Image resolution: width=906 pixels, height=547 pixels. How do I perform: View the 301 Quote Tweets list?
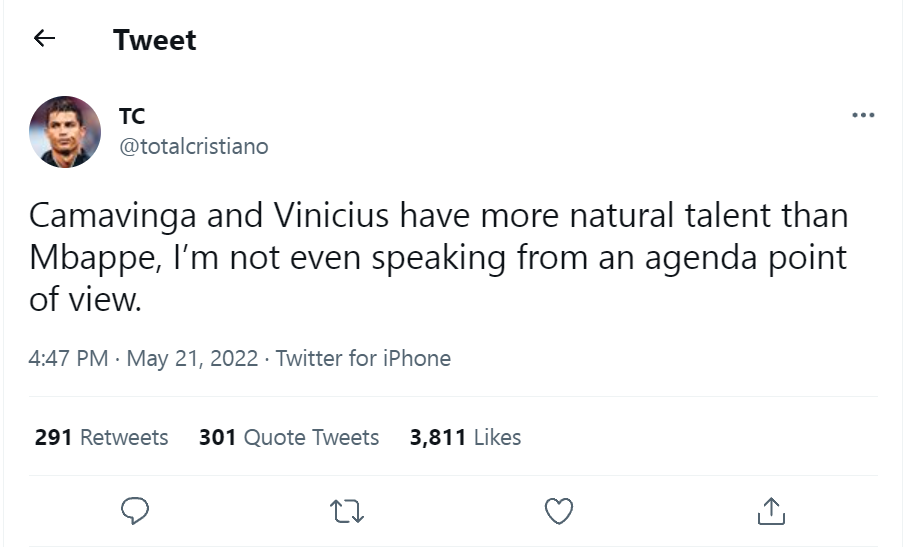pos(289,437)
